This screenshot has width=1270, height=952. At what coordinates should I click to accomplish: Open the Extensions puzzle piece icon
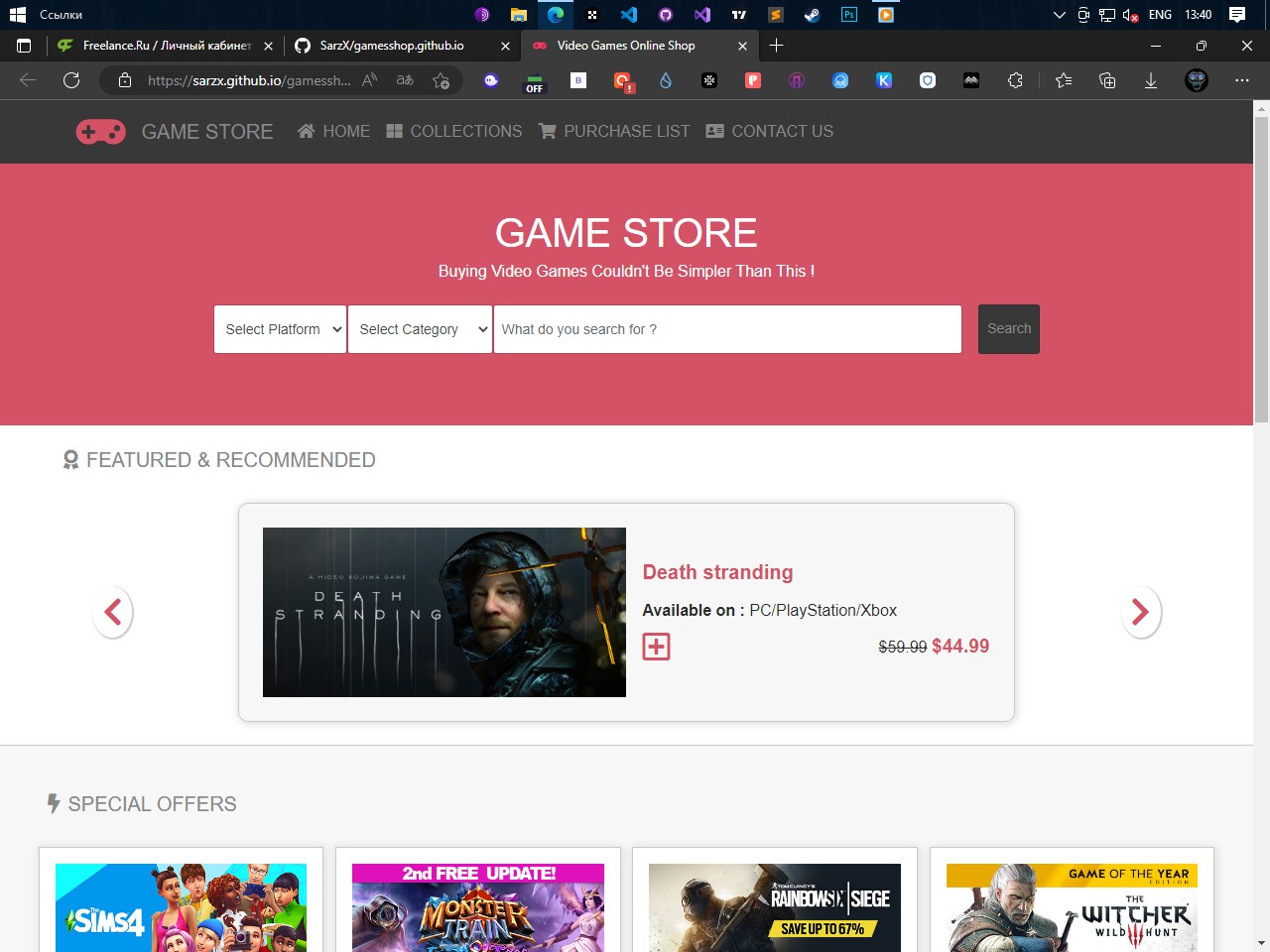click(1015, 80)
